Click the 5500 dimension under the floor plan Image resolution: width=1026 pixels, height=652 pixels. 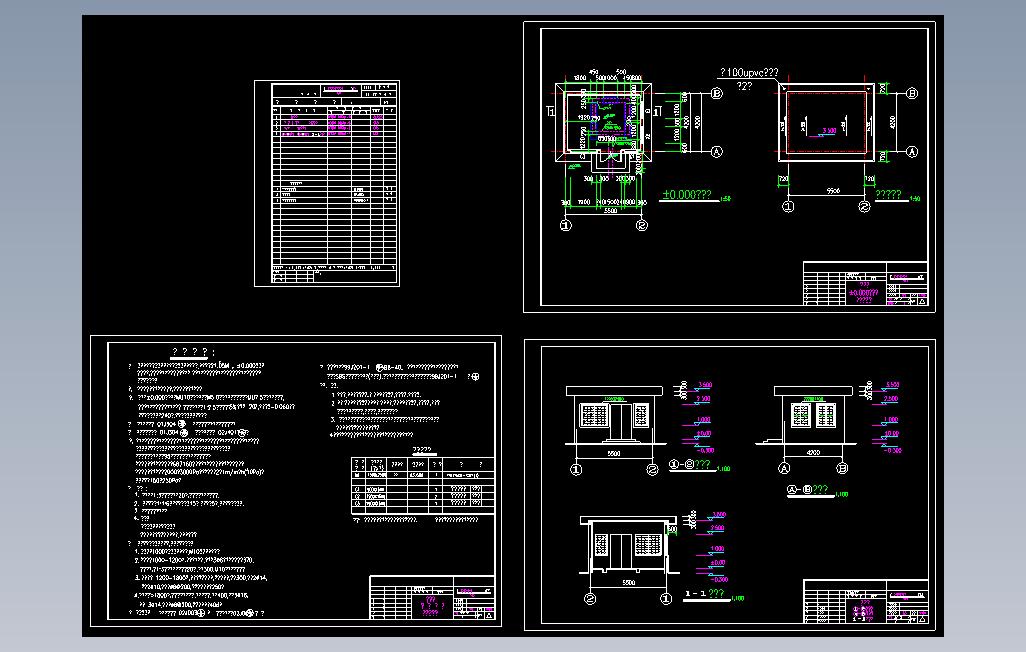point(610,211)
